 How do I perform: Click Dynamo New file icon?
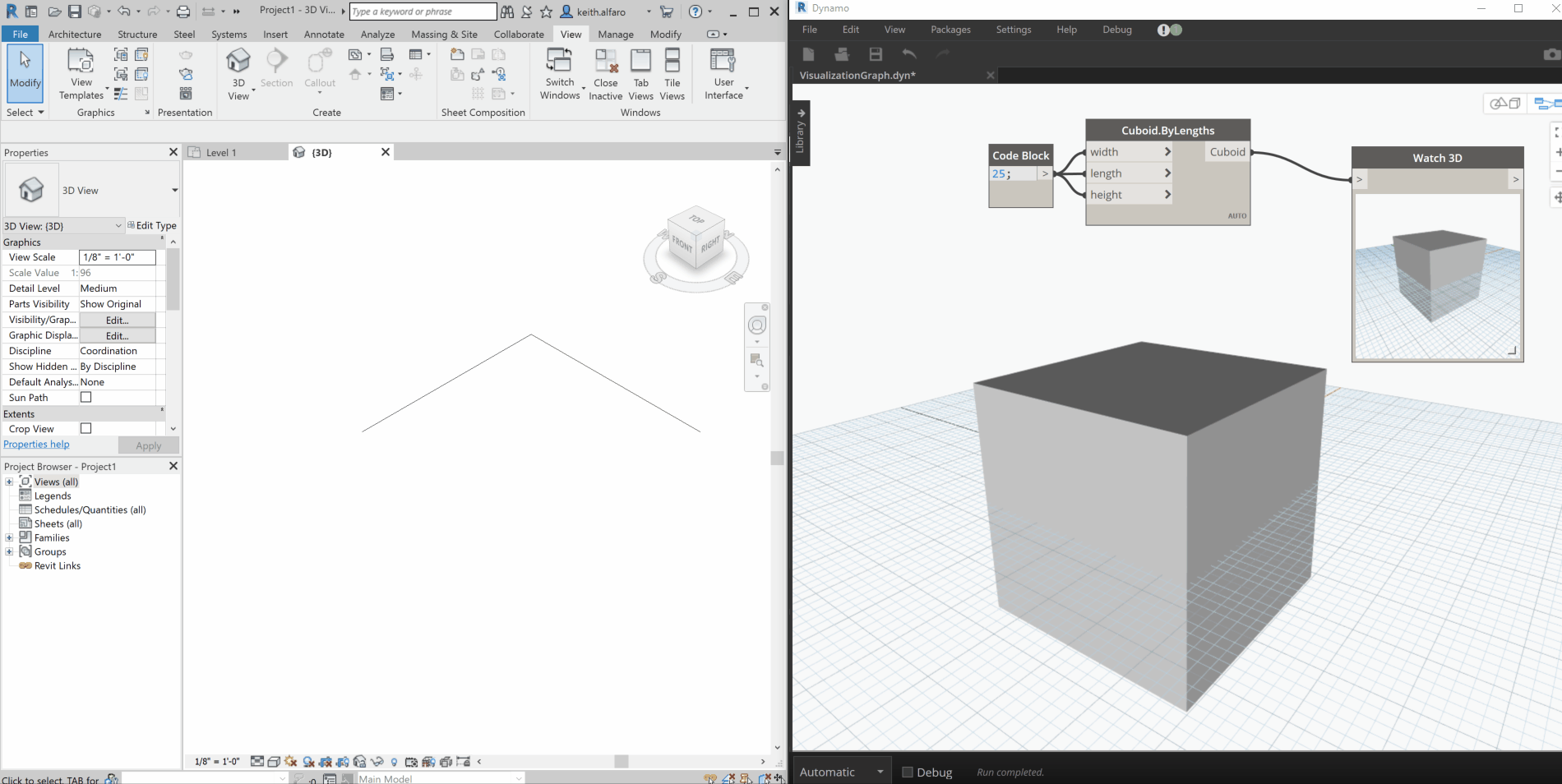coord(808,54)
